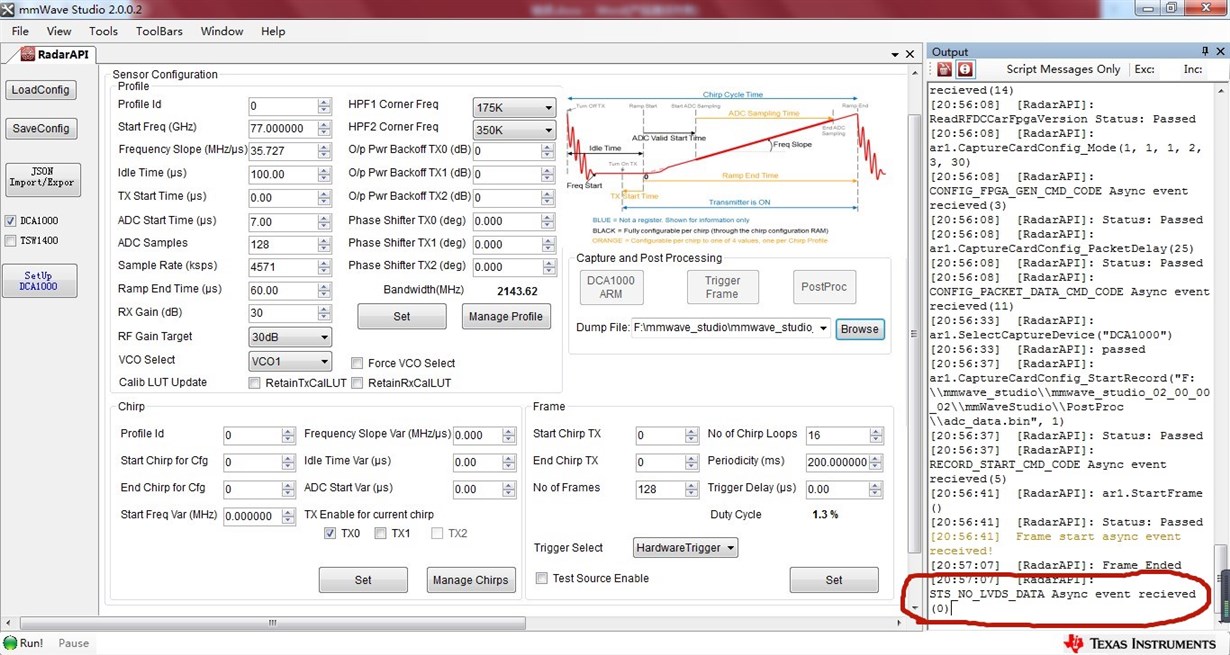Screen dimensions: 1230x655
Task: Enable TX1 for current chirp
Action: coord(381,534)
